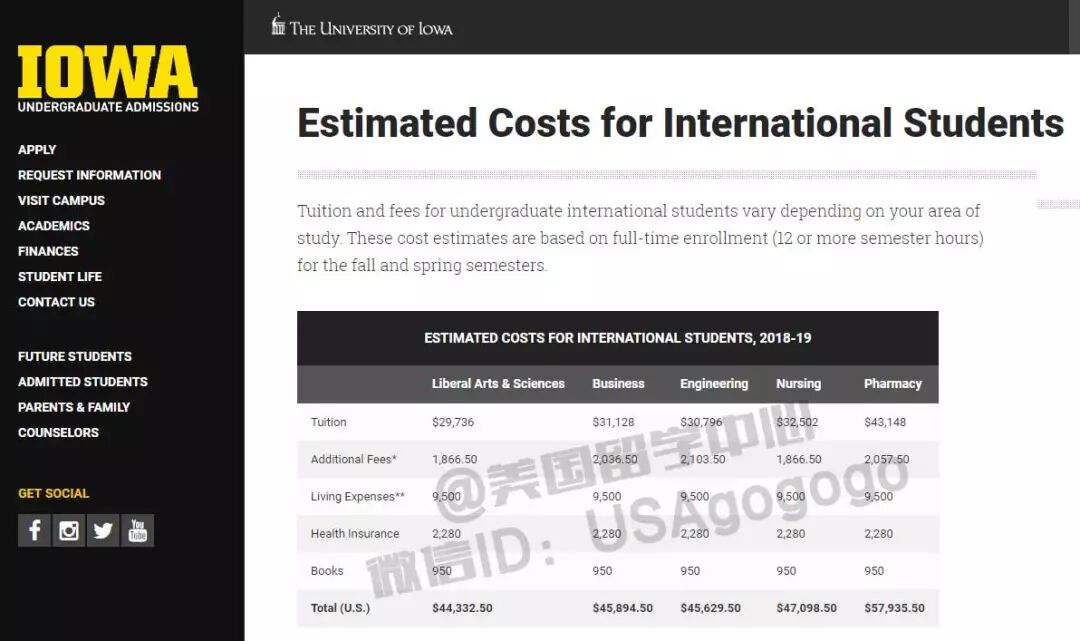Open the Finances section

[x=48, y=251]
